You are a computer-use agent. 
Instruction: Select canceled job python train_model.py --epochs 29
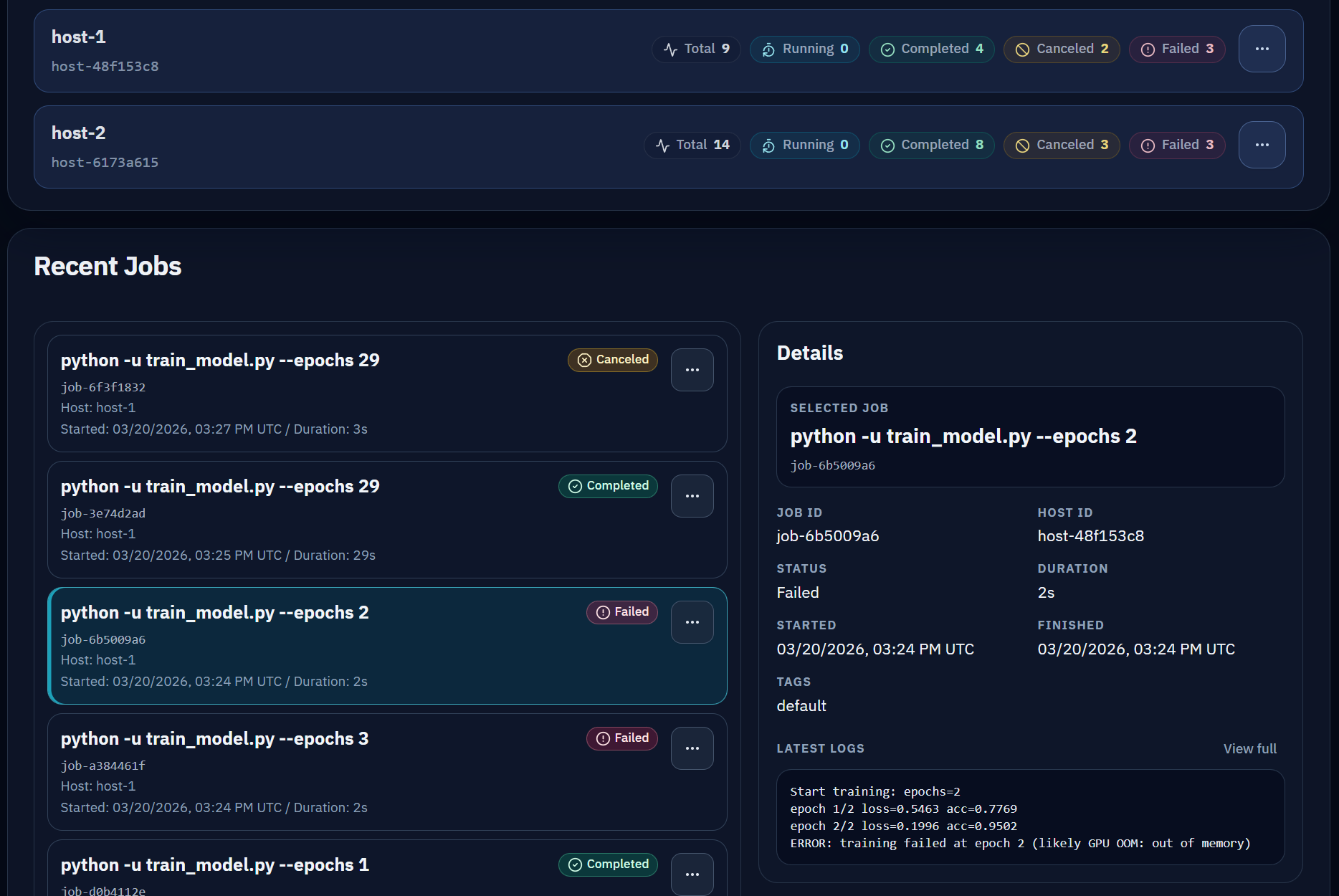tap(387, 394)
